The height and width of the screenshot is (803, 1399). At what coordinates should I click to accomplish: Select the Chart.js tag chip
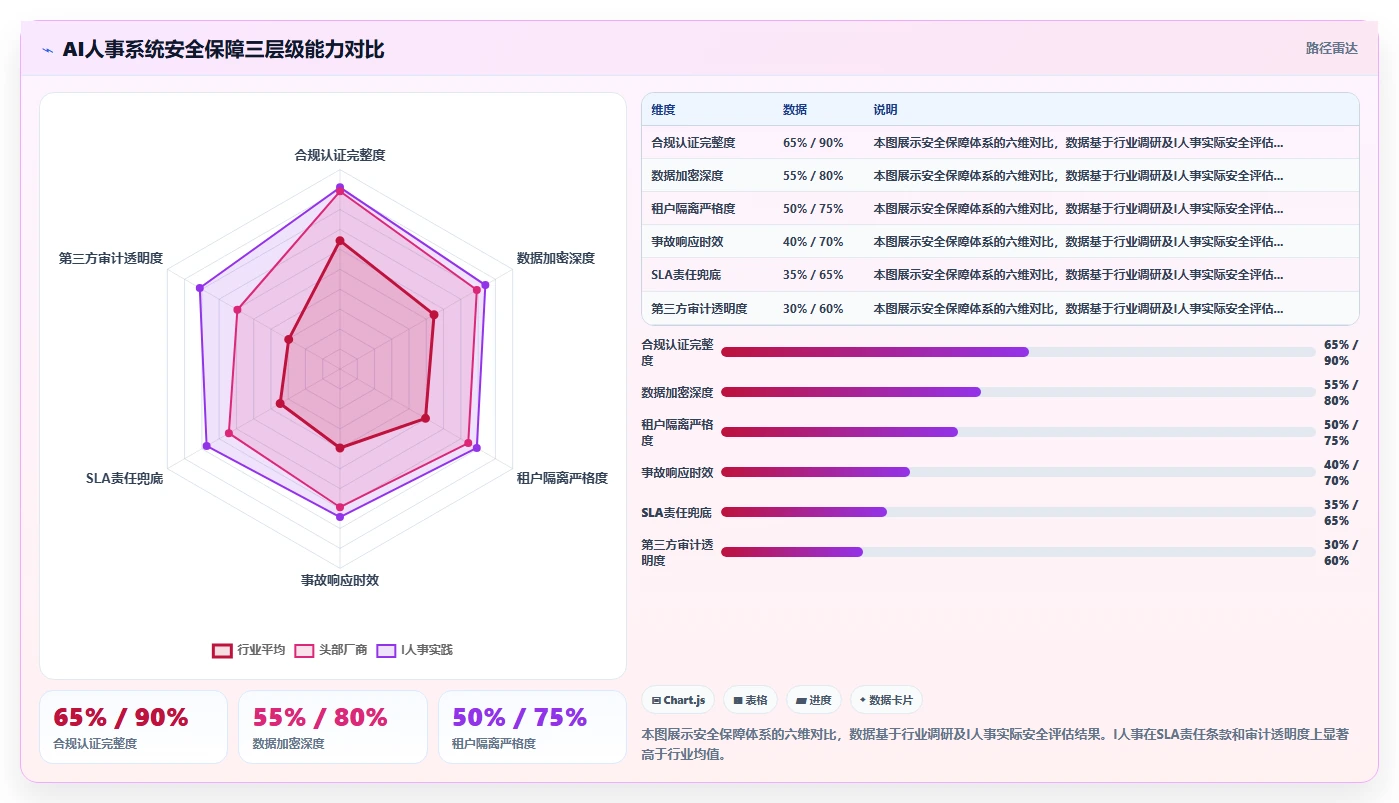point(678,700)
